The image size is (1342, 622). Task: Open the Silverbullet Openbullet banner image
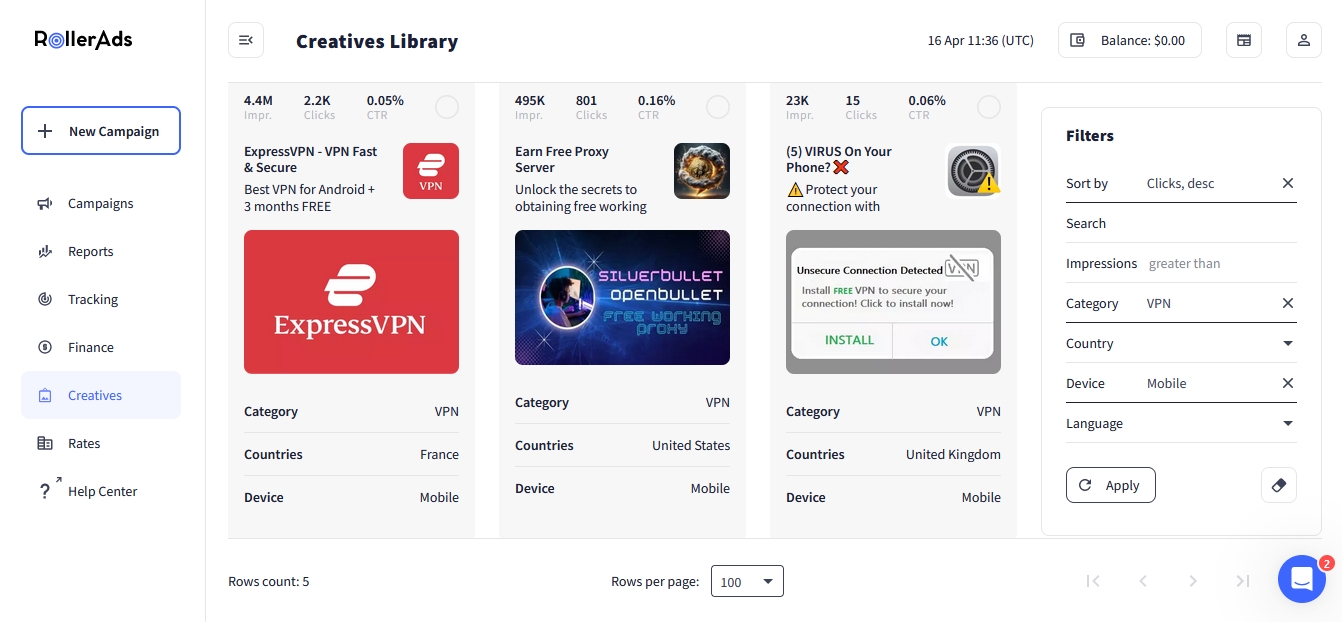coord(622,298)
